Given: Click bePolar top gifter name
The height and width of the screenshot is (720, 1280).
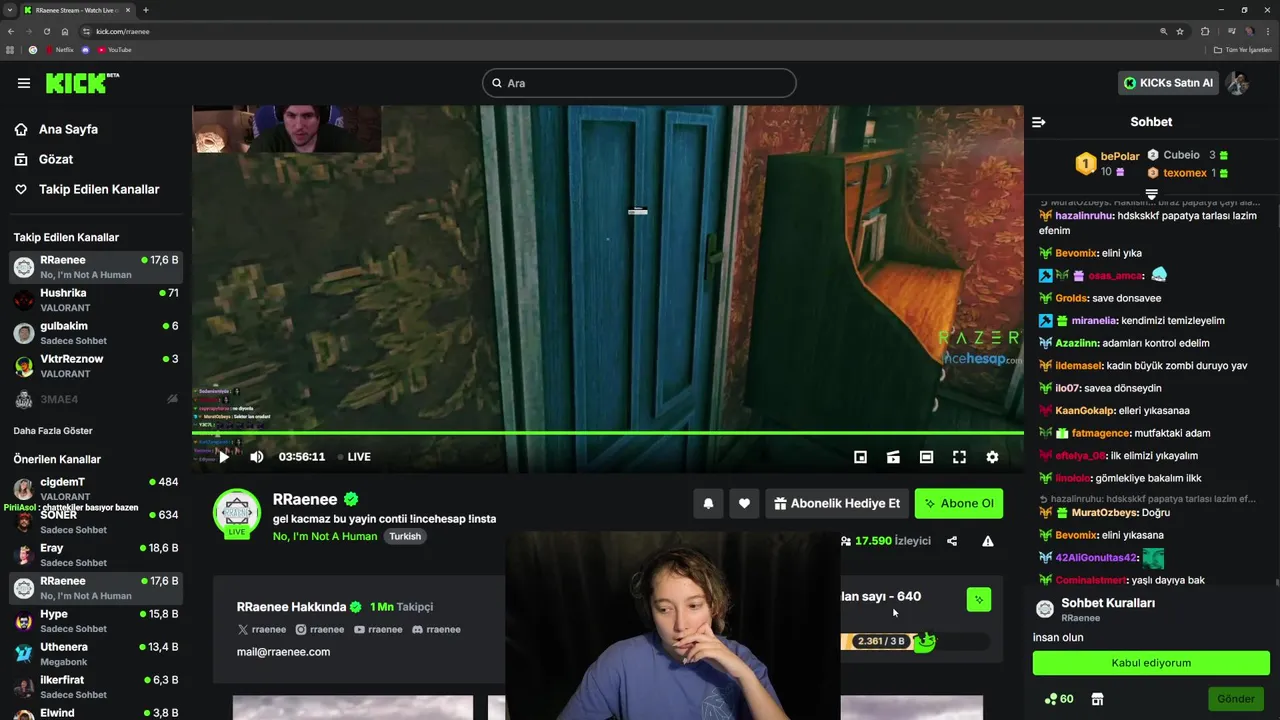Looking at the screenshot, I should (1120, 156).
